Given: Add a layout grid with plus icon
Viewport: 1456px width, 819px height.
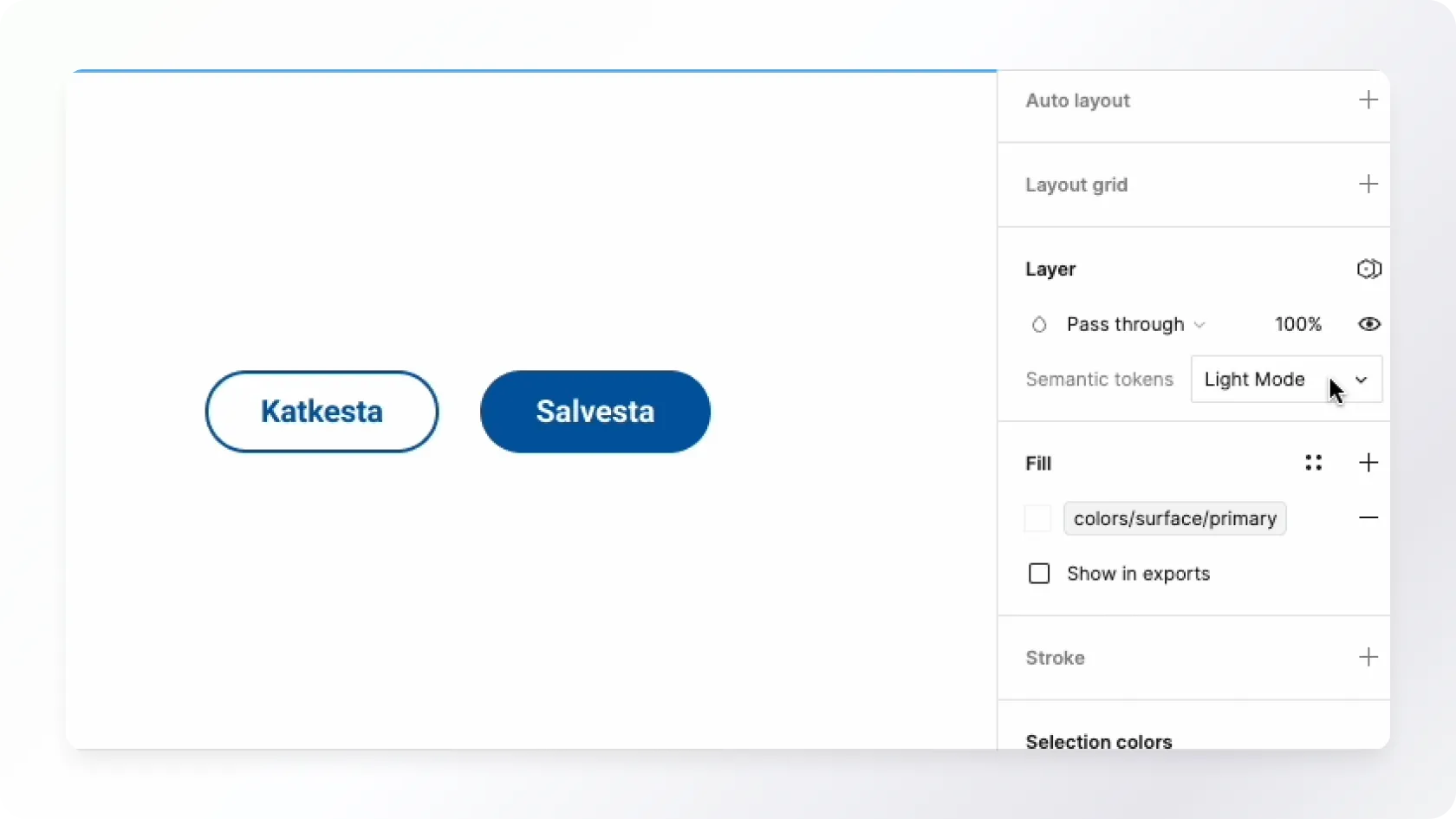Looking at the screenshot, I should pyautogui.click(x=1368, y=185).
